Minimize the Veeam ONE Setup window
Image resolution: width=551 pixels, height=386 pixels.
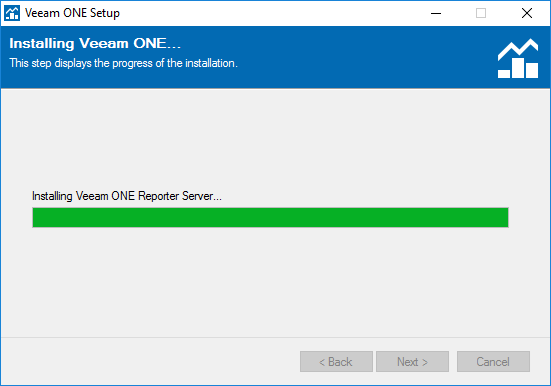pyautogui.click(x=436, y=13)
